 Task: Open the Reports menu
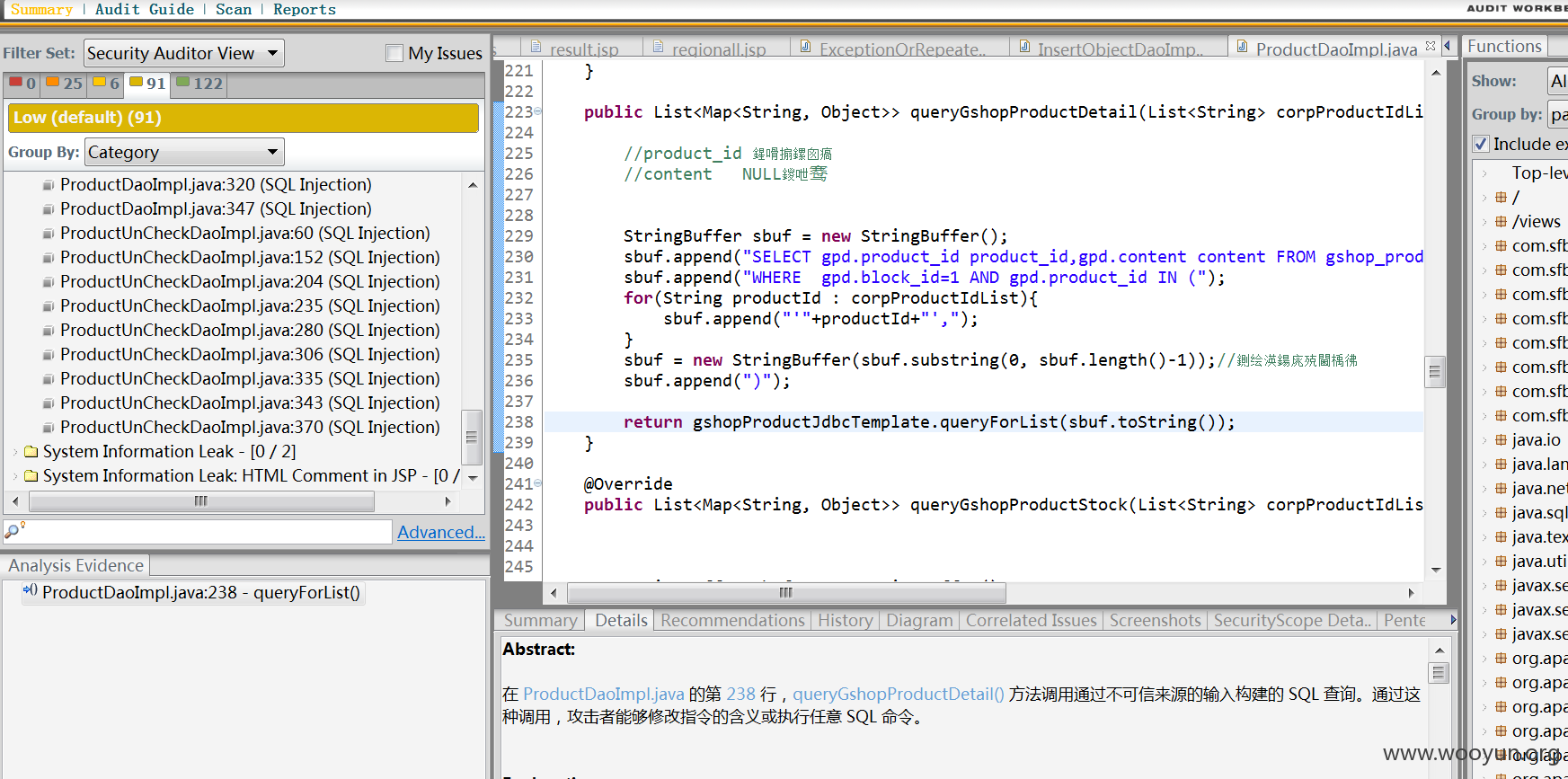click(305, 9)
